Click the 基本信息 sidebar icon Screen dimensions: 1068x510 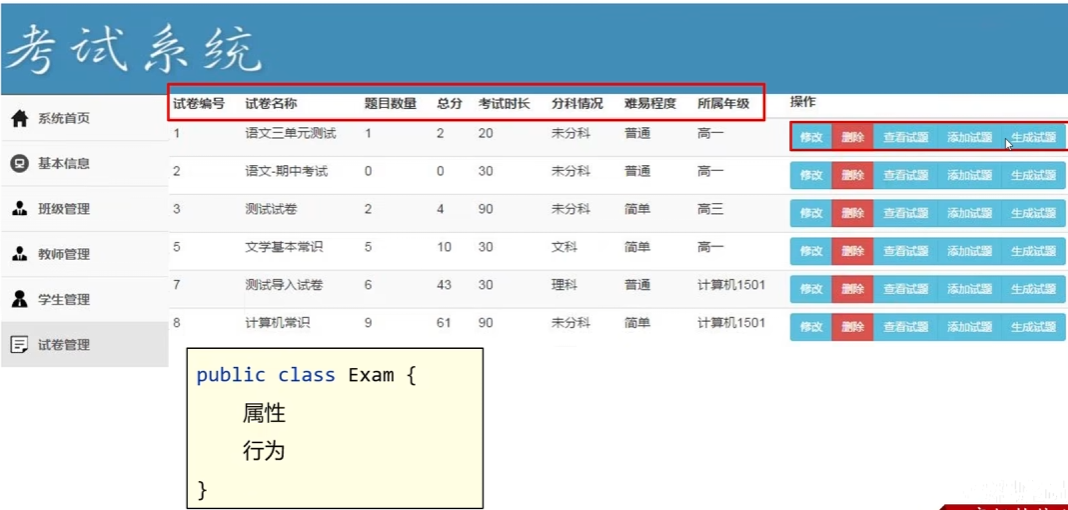point(20,163)
